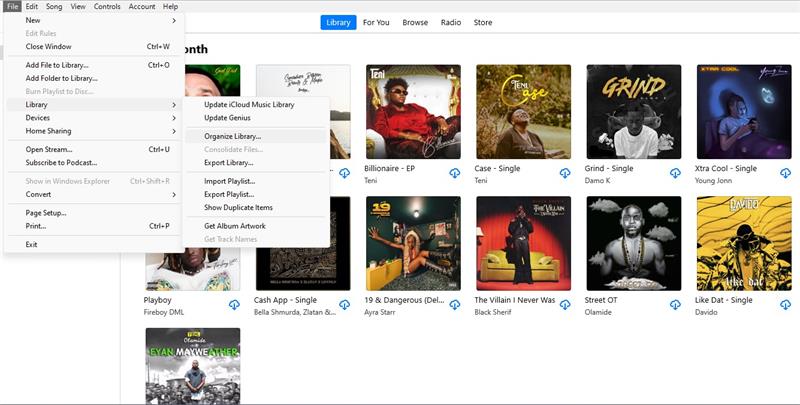
Task: Open the Help menu
Action: (x=170, y=7)
